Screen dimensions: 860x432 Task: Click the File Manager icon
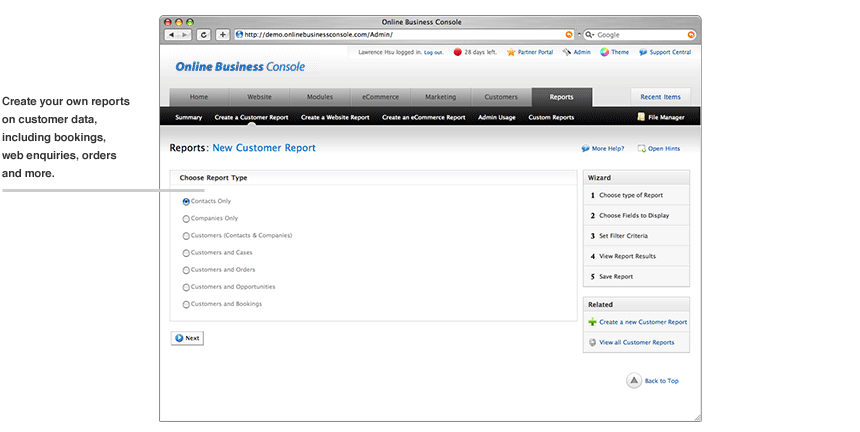coord(640,117)
